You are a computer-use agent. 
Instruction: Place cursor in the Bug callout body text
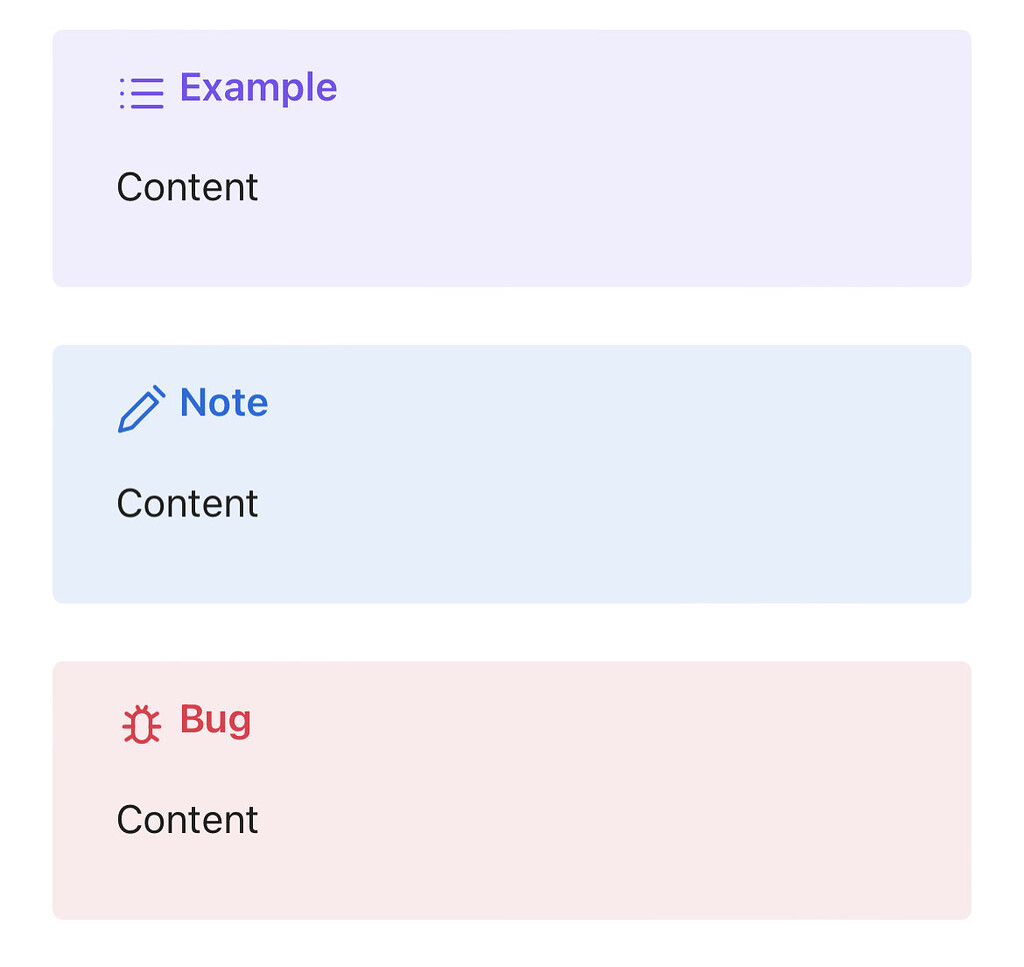pyautogui.click(x=187, y=819)
